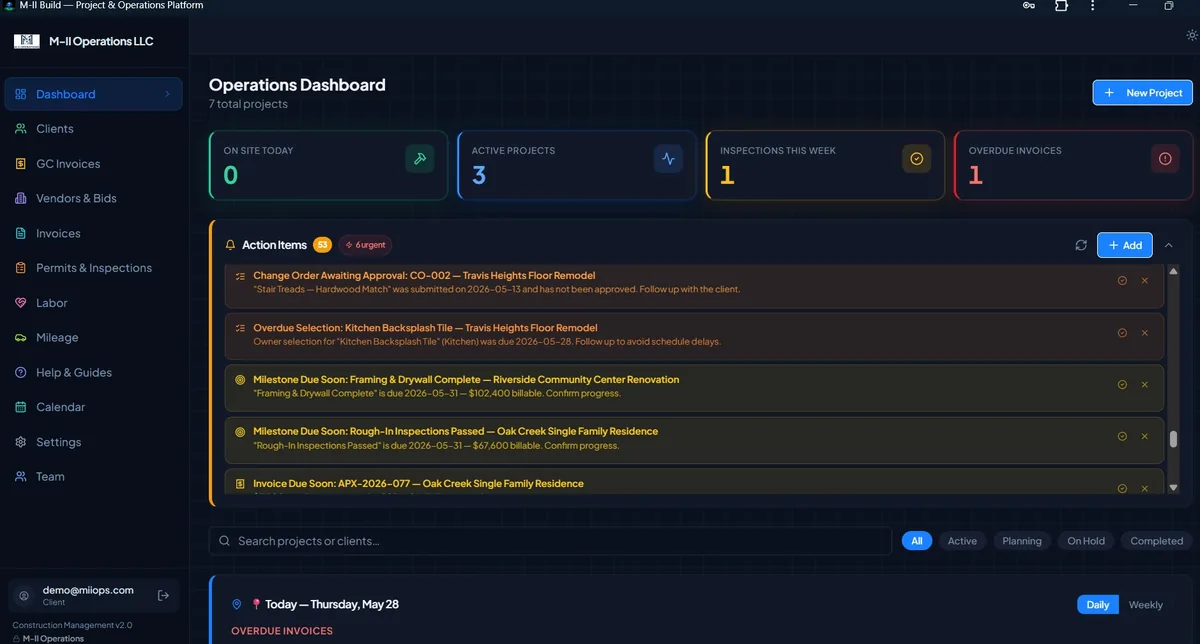The width and height of the screenshot is (1200, 644).
Task: Switch to the Daily view
Action: pos(1098,605)
